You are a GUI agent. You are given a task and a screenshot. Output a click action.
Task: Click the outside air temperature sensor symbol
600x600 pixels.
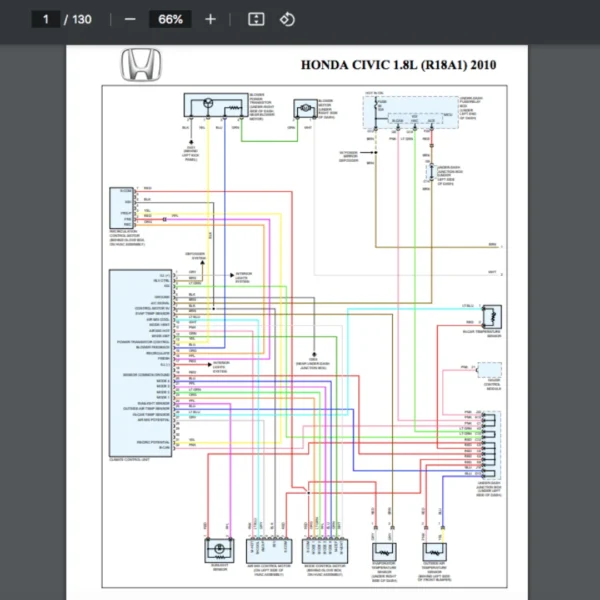tap(434, 550)
